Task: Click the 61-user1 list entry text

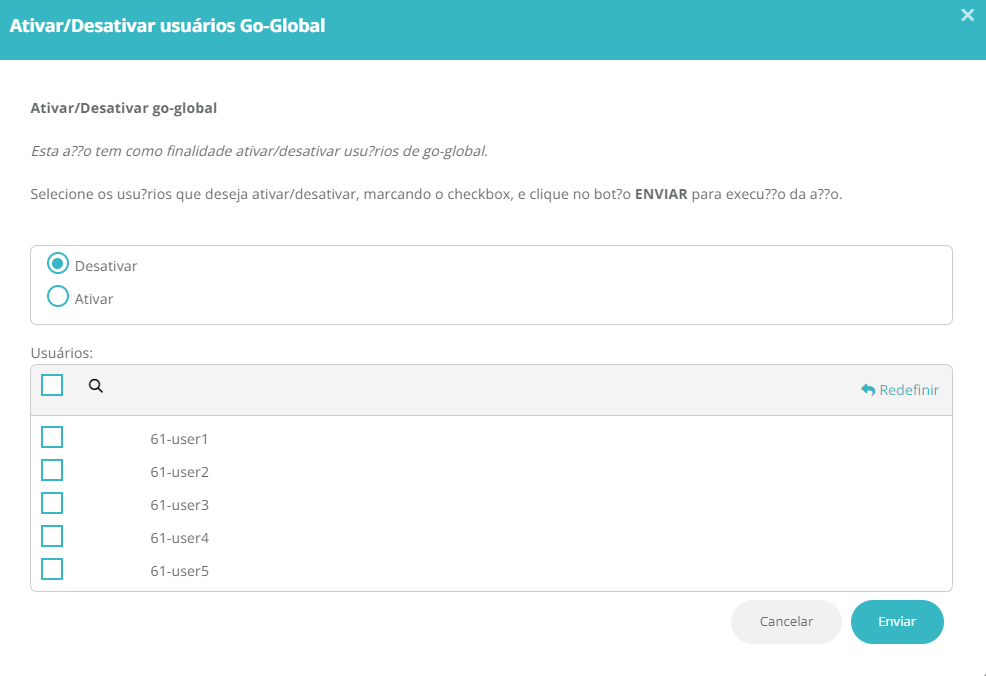Action: tap(179, 439)
